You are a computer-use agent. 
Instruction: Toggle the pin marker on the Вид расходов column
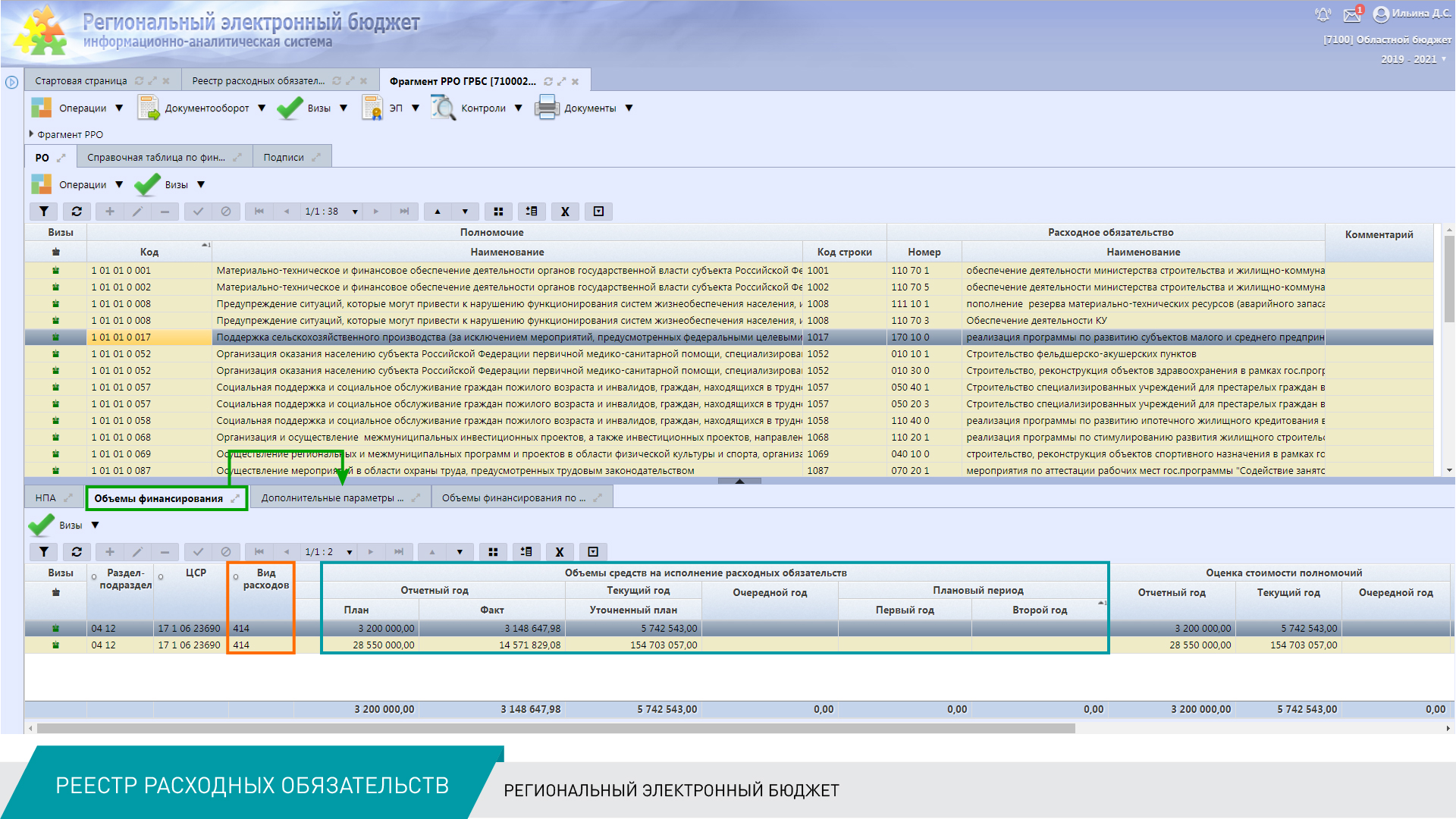point(236,577)
